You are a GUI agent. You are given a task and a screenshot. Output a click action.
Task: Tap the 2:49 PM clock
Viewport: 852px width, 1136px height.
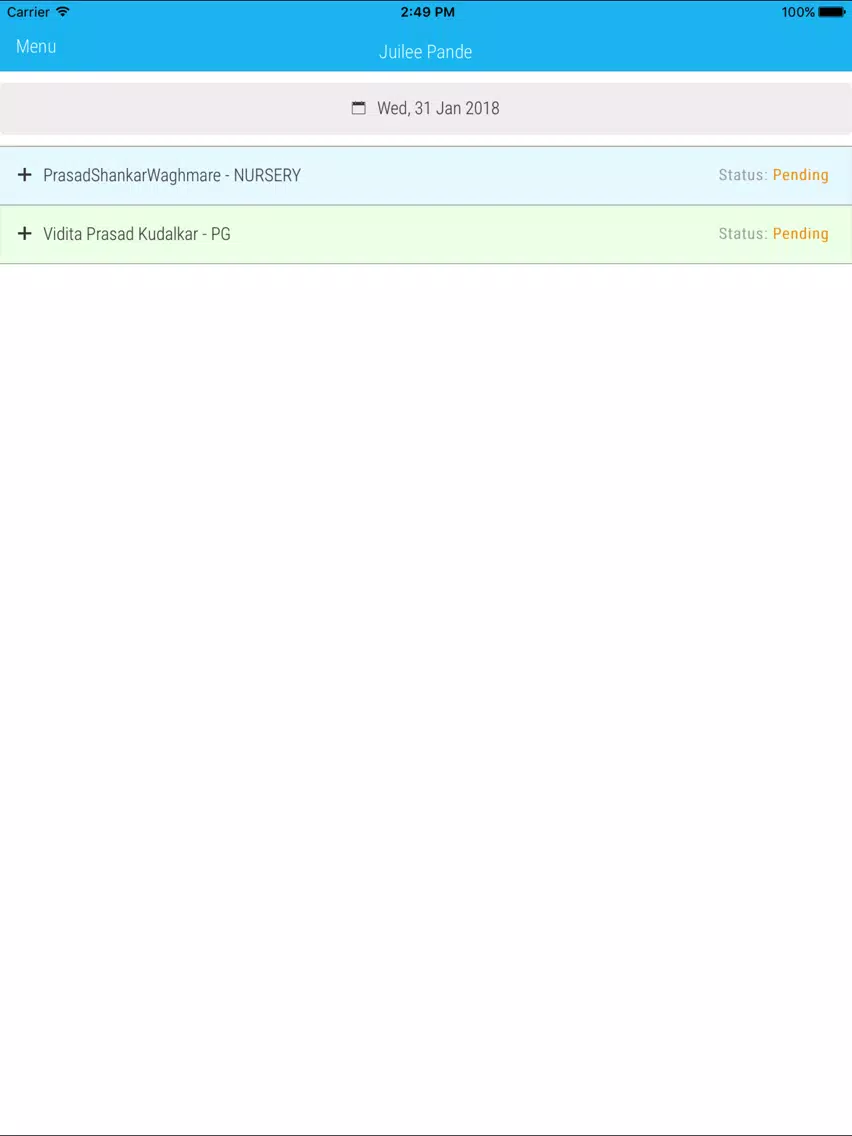coord(427,12)
